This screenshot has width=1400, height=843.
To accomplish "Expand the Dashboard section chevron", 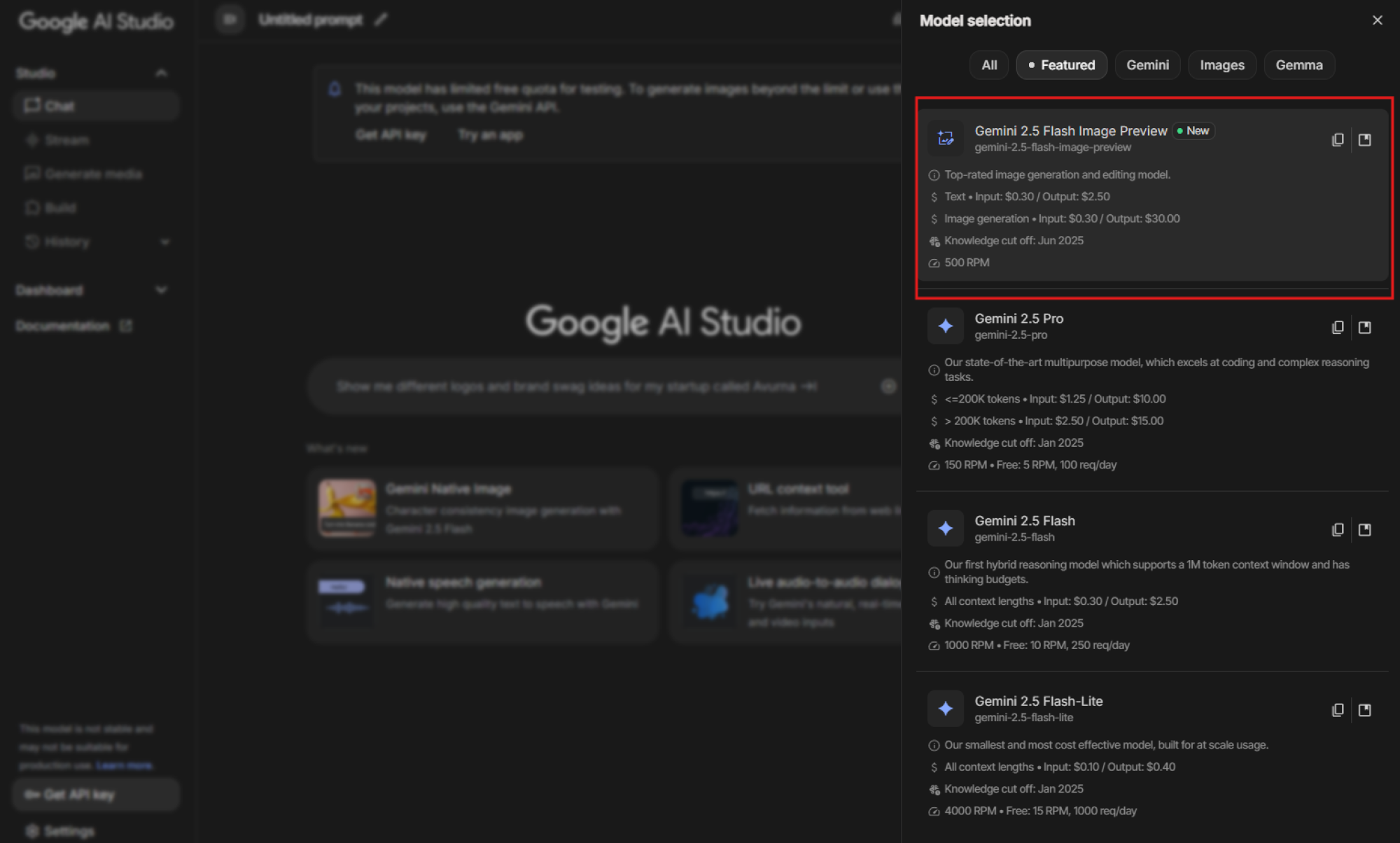I will [162, 290].
